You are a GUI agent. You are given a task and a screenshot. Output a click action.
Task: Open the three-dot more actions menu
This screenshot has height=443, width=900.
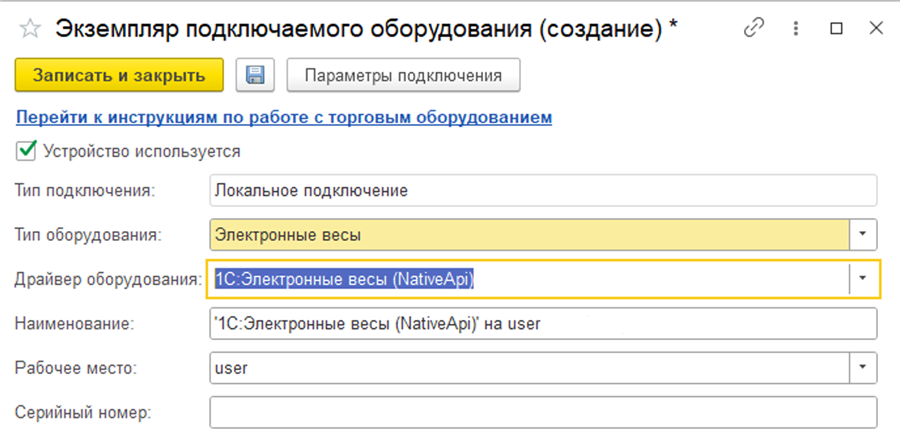(x=795, y=29)
